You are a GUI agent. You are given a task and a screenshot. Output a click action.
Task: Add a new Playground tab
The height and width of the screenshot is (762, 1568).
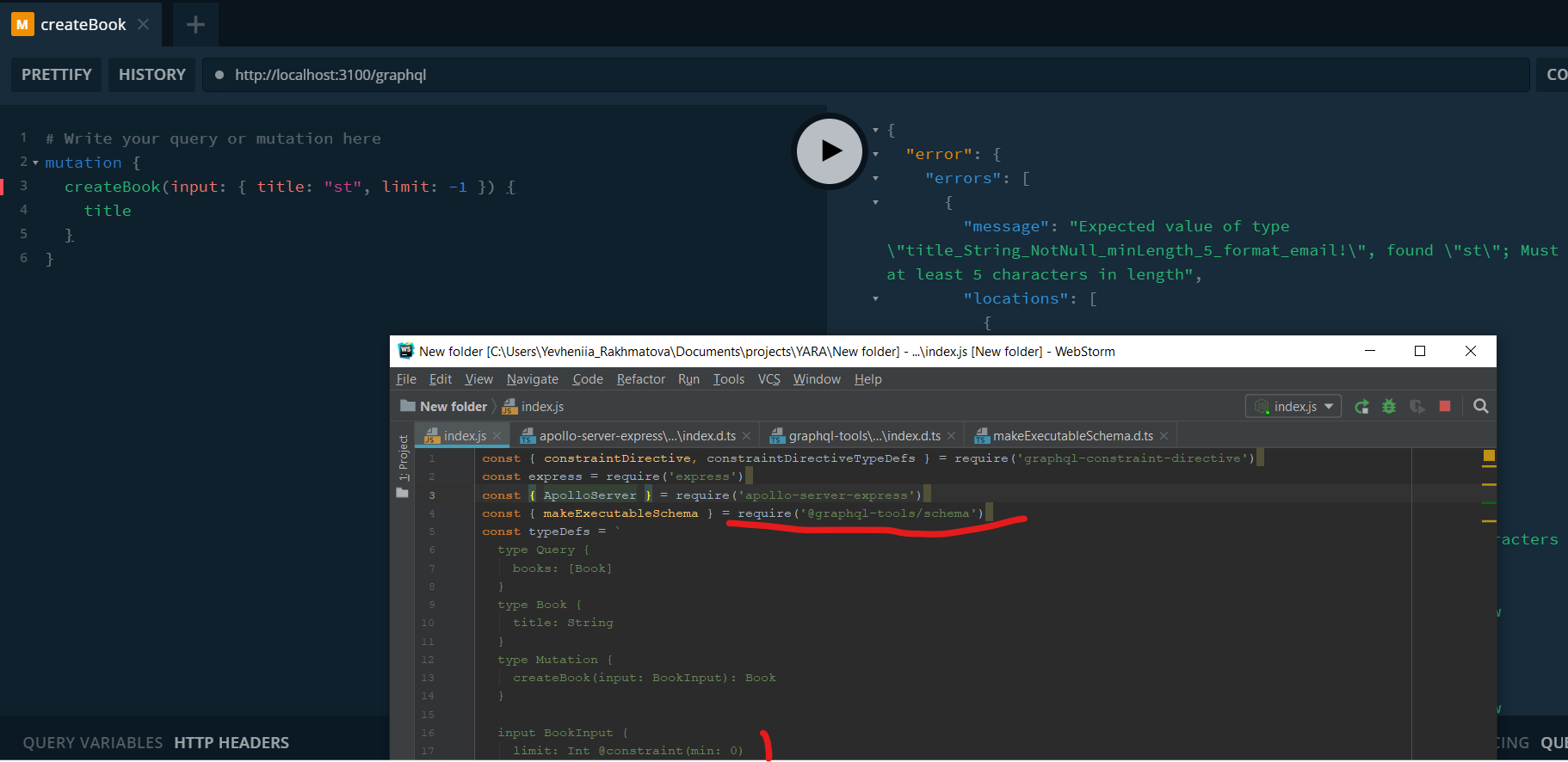pos(195,24)
